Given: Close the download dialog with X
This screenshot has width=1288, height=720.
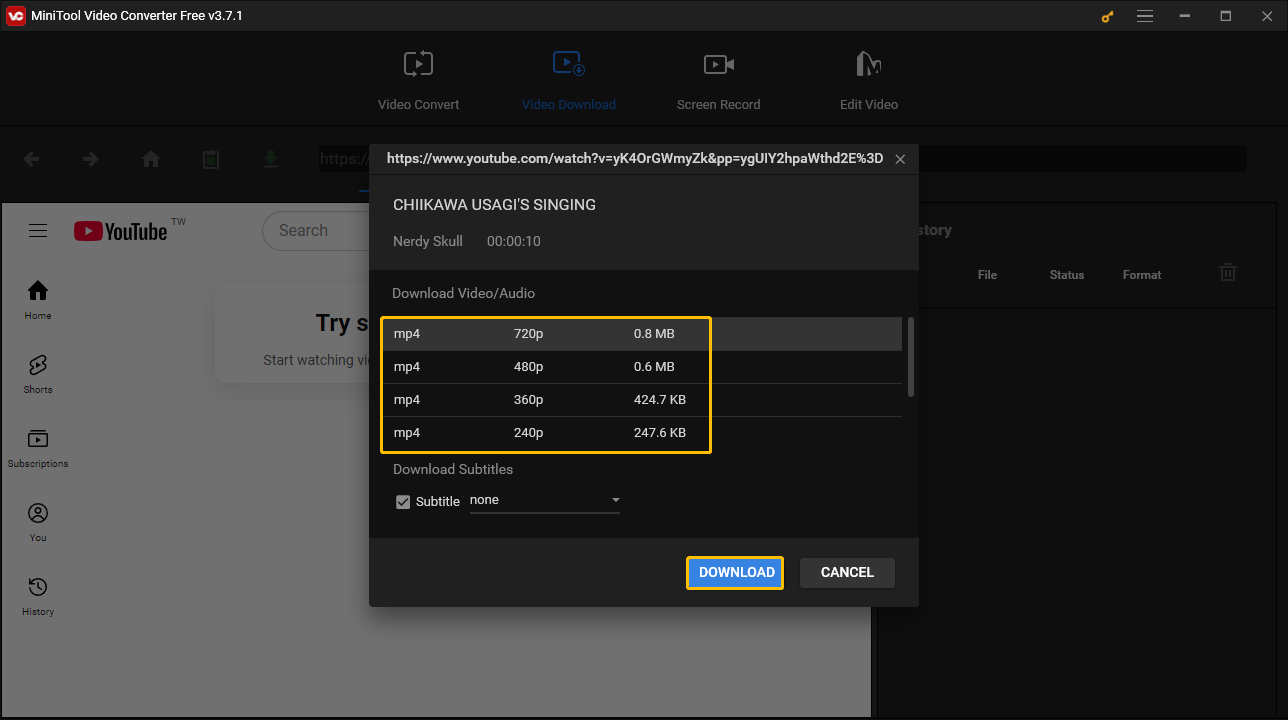Looking at the screenshot, I should click(900, 159).
